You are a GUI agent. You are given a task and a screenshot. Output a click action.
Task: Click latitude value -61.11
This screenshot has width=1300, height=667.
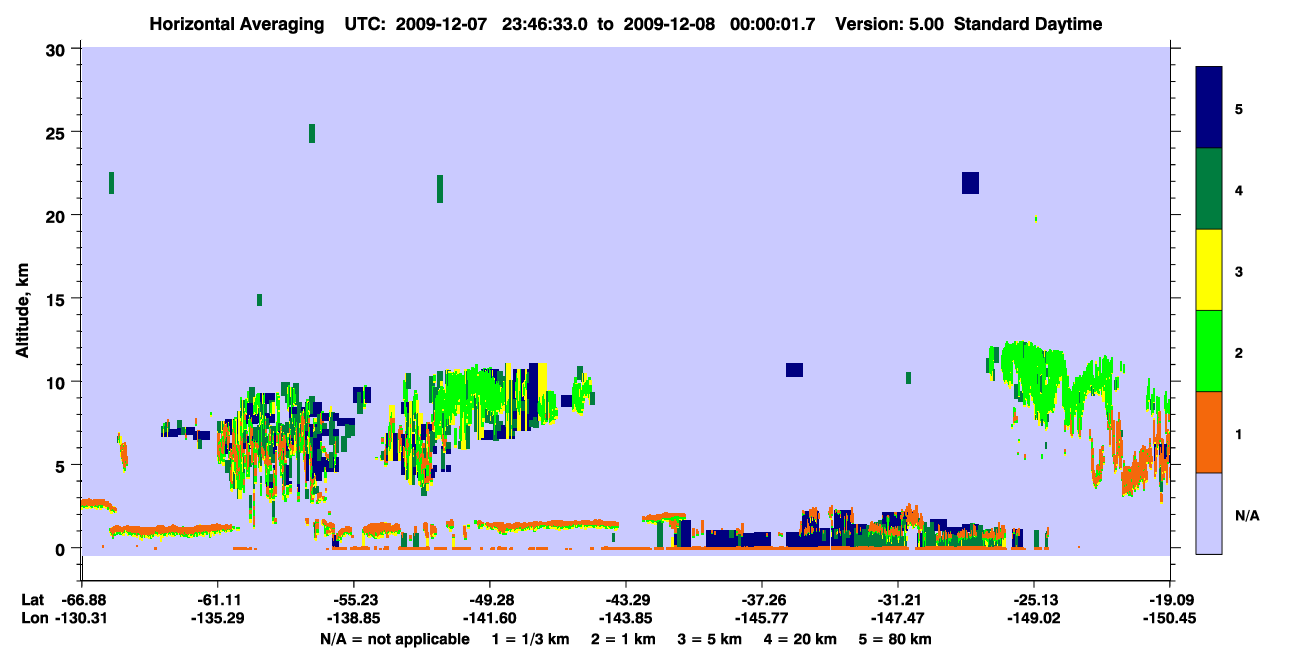(x=217, y=599)
